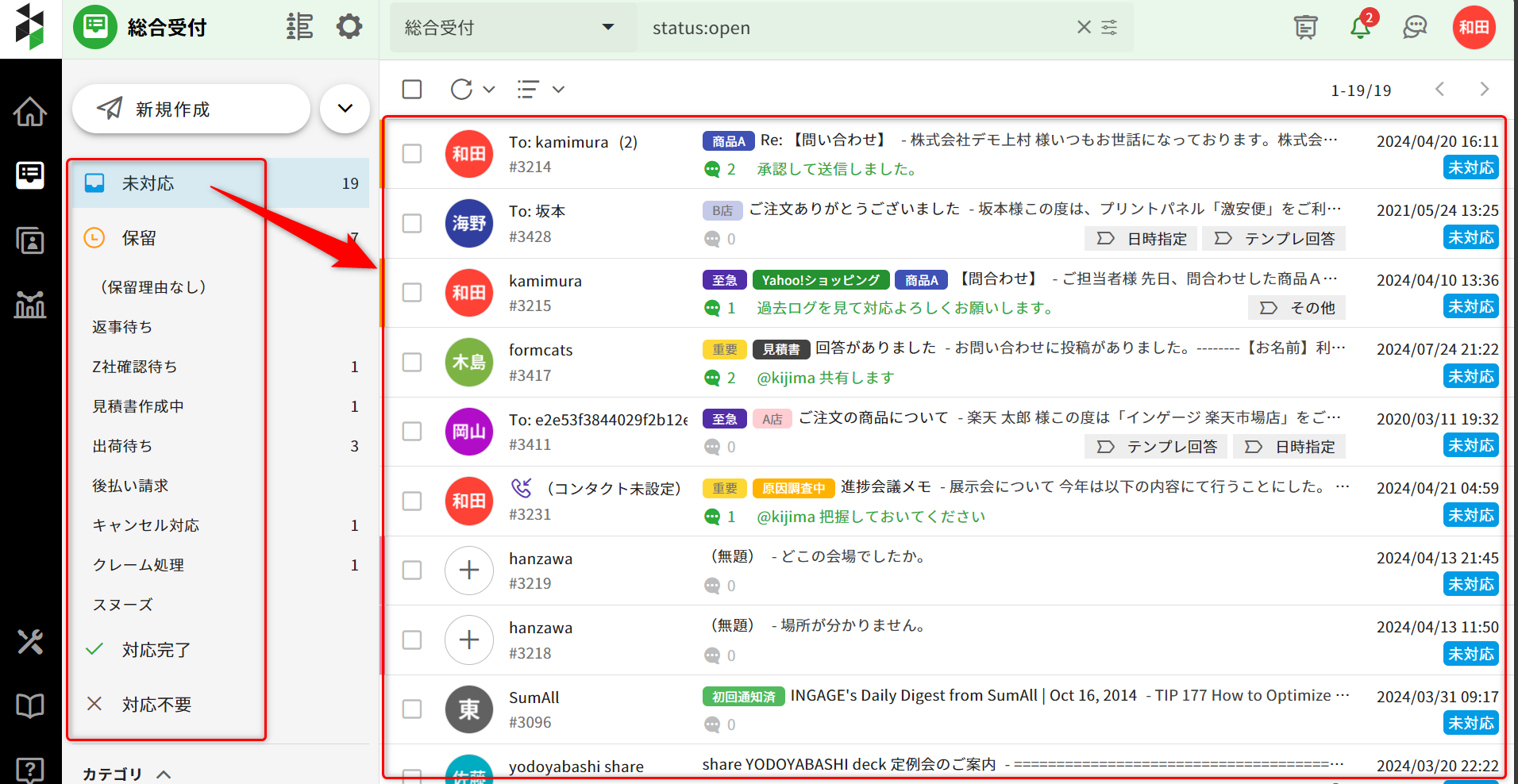Open the 総合受付 mailbox dropdown
1518x784 pixels.
tap(510, 28)
